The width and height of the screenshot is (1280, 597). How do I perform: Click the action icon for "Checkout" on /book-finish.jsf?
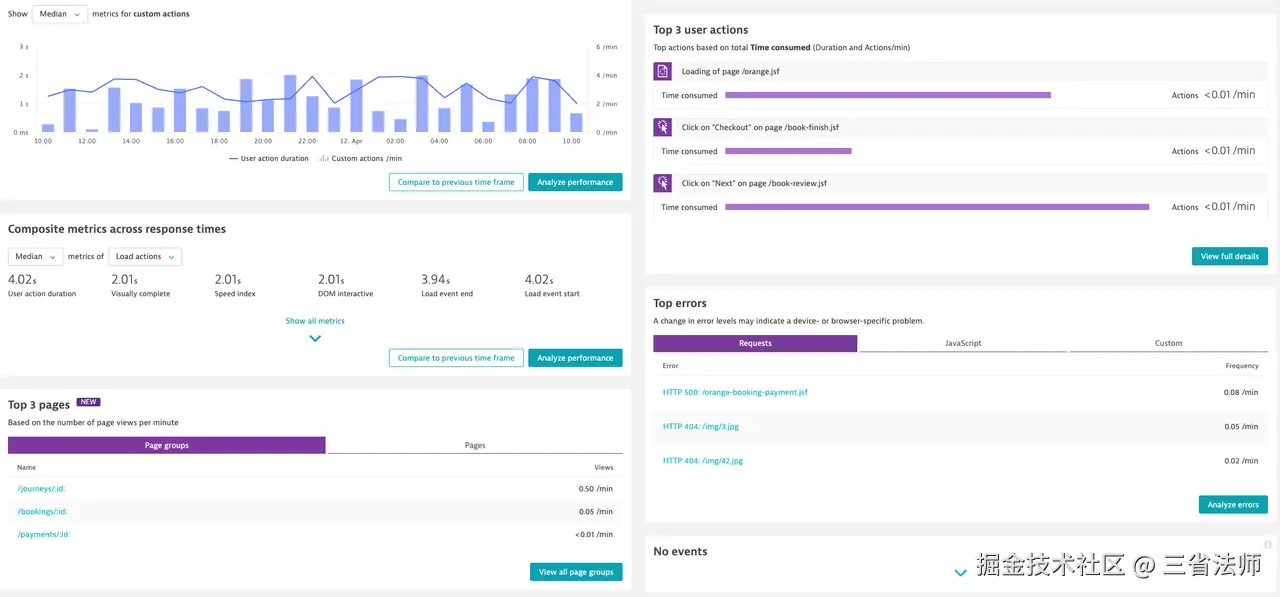(x=662, y=128)
